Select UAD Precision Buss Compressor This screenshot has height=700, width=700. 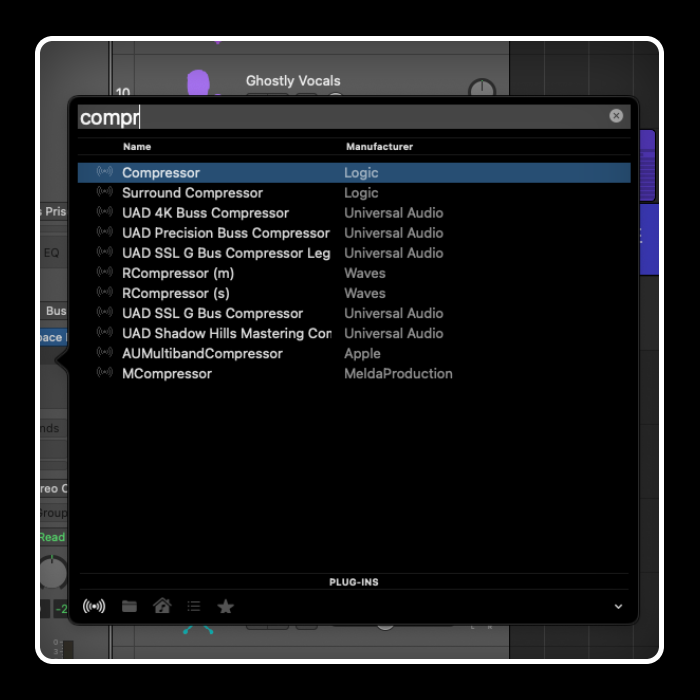point(354,233)
